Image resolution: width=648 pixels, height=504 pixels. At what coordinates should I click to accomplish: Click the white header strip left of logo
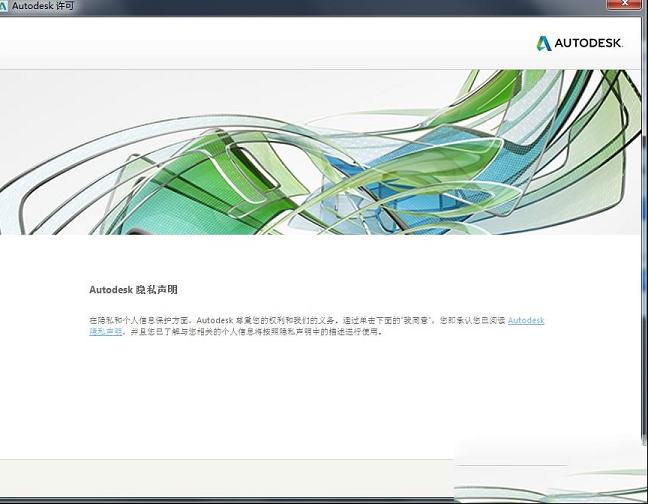[x=250, y=43]
